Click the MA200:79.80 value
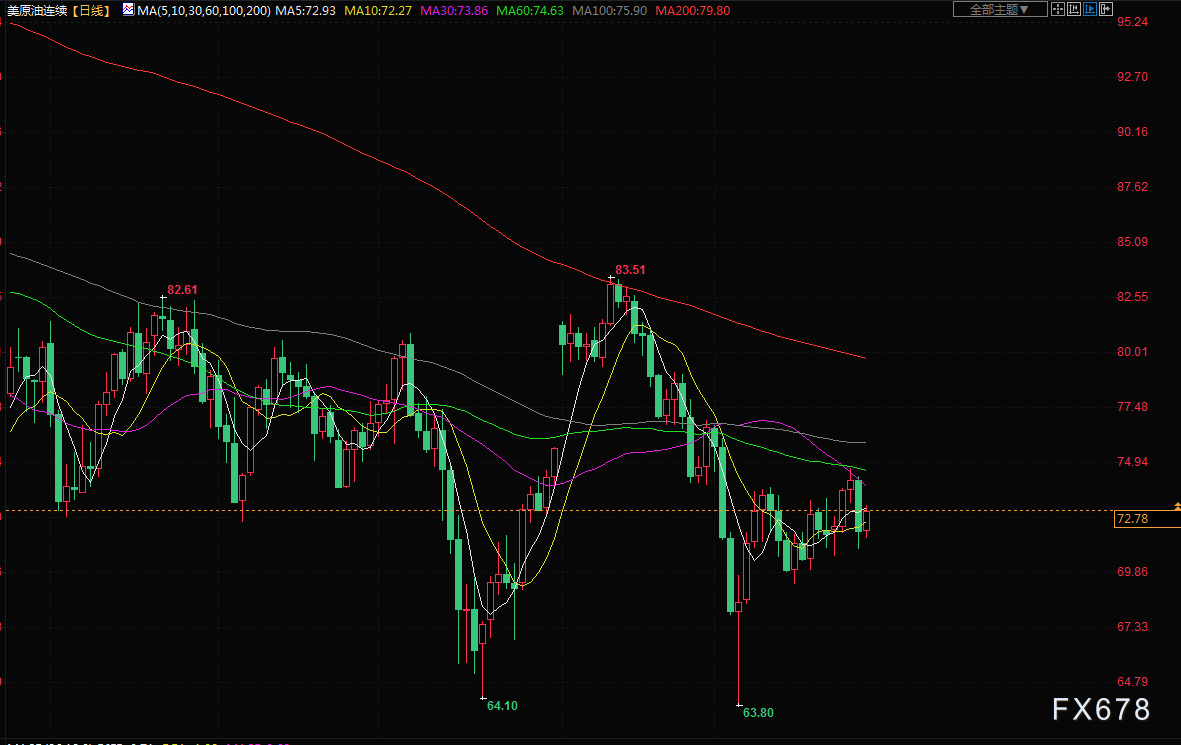1181x745 pixels. click(x=693, y=11)
